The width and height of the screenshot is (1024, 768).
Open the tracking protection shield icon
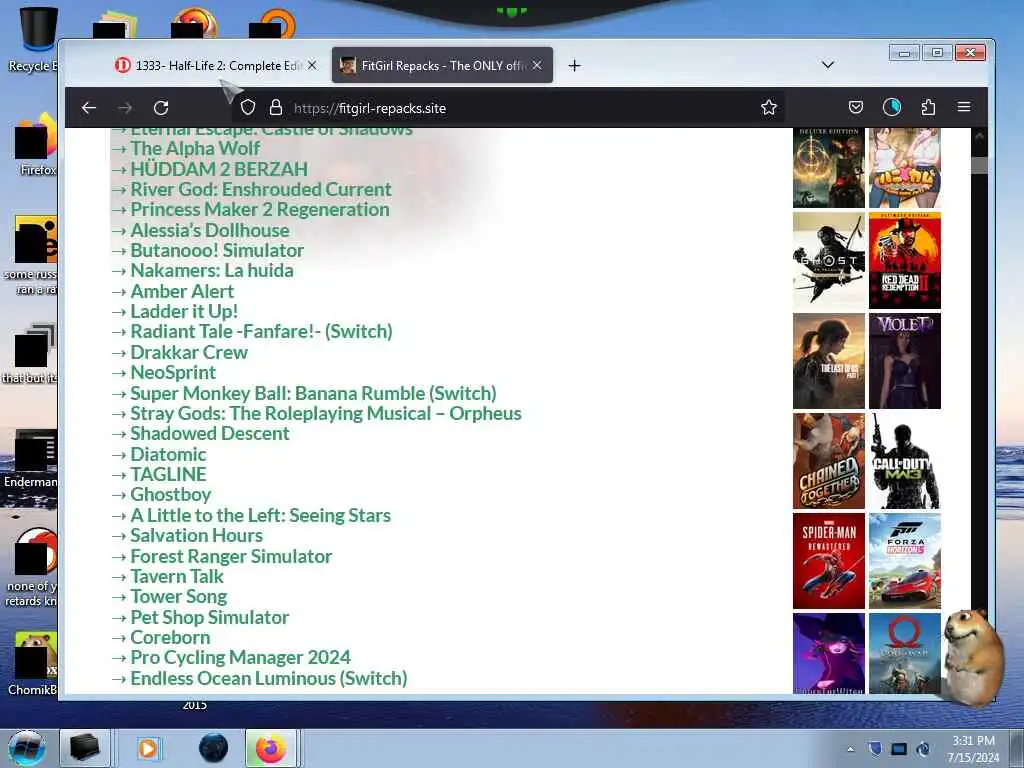pos(248,107)
